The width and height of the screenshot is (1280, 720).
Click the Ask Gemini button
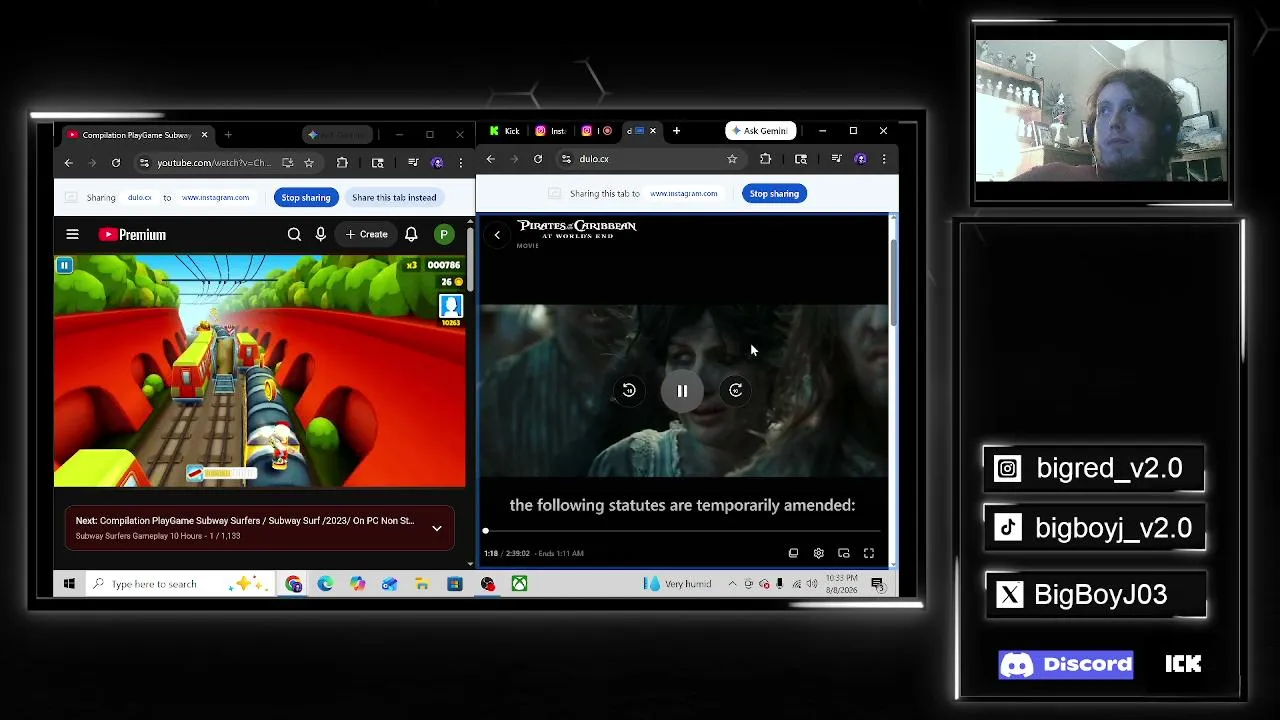[760, 131]
